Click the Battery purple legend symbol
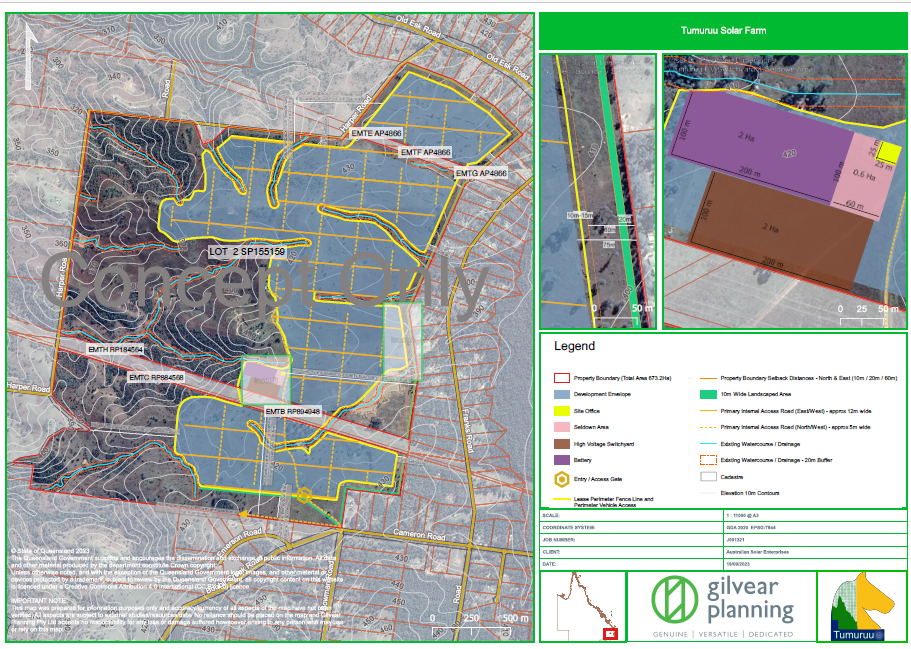The height and width of the screenshot is (649, 911). pyautogui.click(x=560, y=459)
